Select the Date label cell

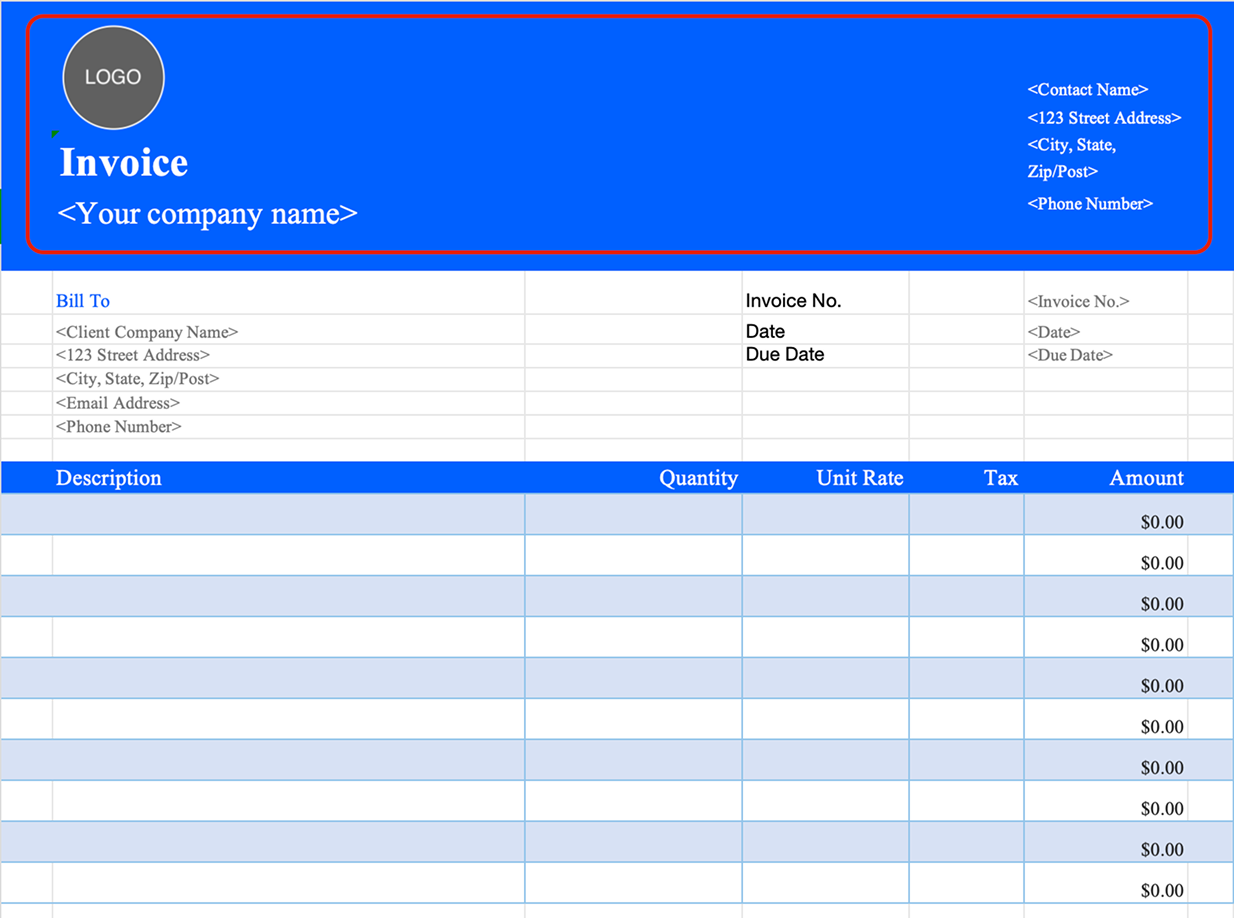pos(765,331)
